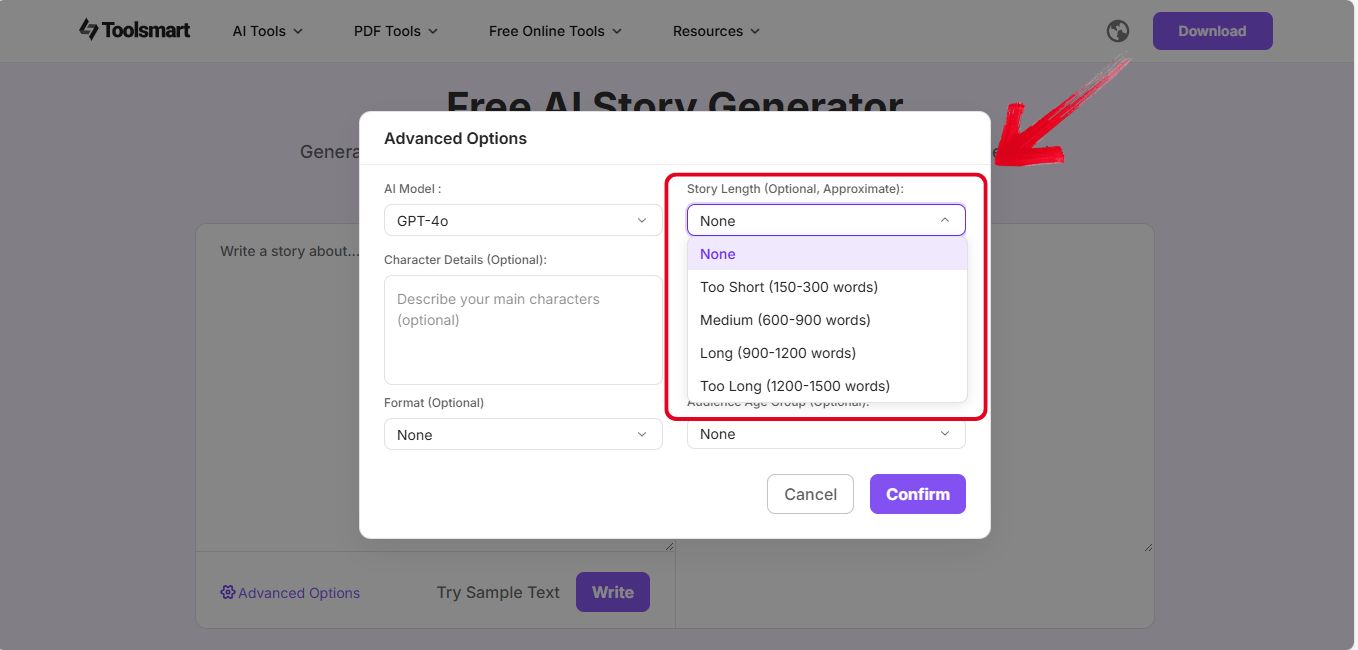Click the expand arrow on the Format dropdown
The width and height of the screenshot is (1358, 650).
tap(643, 434)
